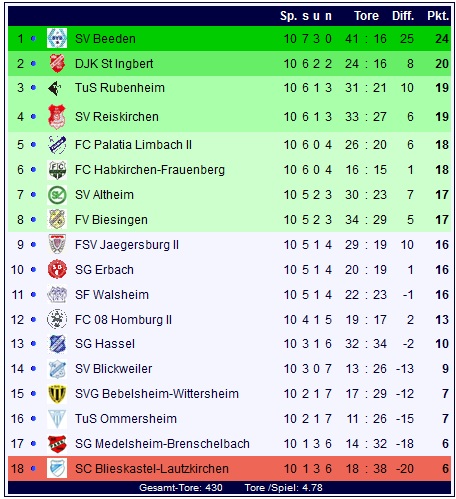Click the SC Blieskastel-Lautzkirchen crest
The image size is (456, 499).
(57, 468)
